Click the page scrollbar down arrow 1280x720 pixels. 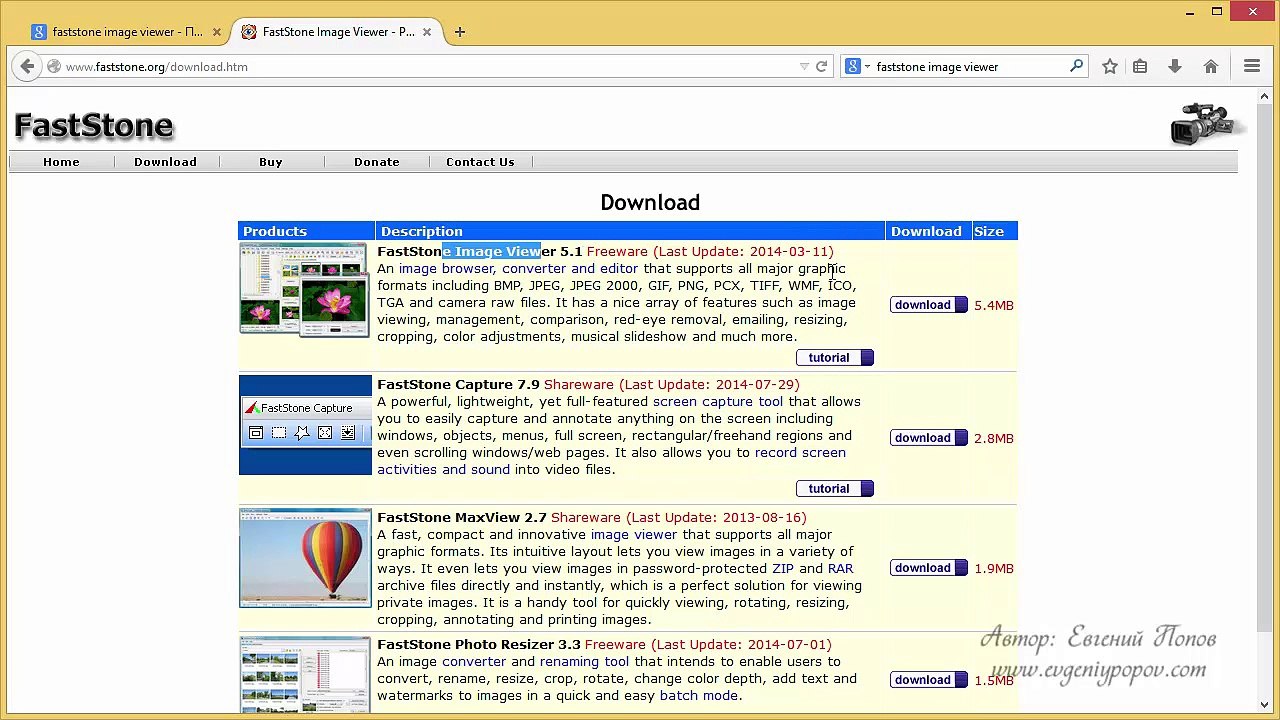pyautogui.click(x=1266, y=704)
